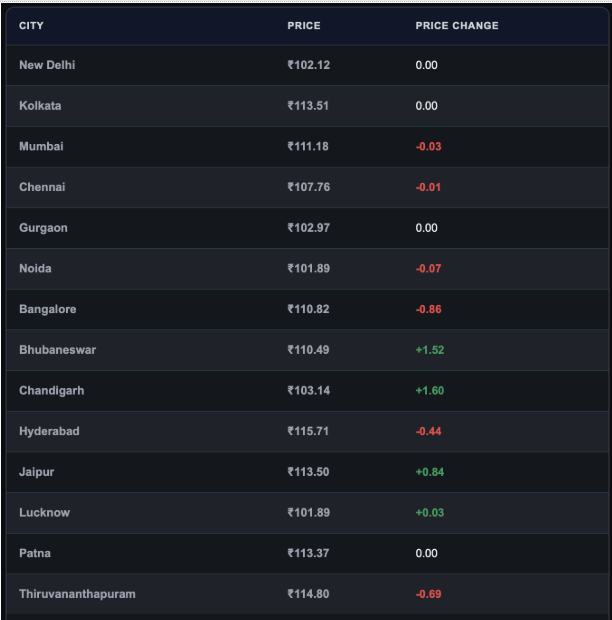This screenshot has width=612, height=620.
Task: Select the Thiruvananthapuram city name
Action: [x=77, y=594]
